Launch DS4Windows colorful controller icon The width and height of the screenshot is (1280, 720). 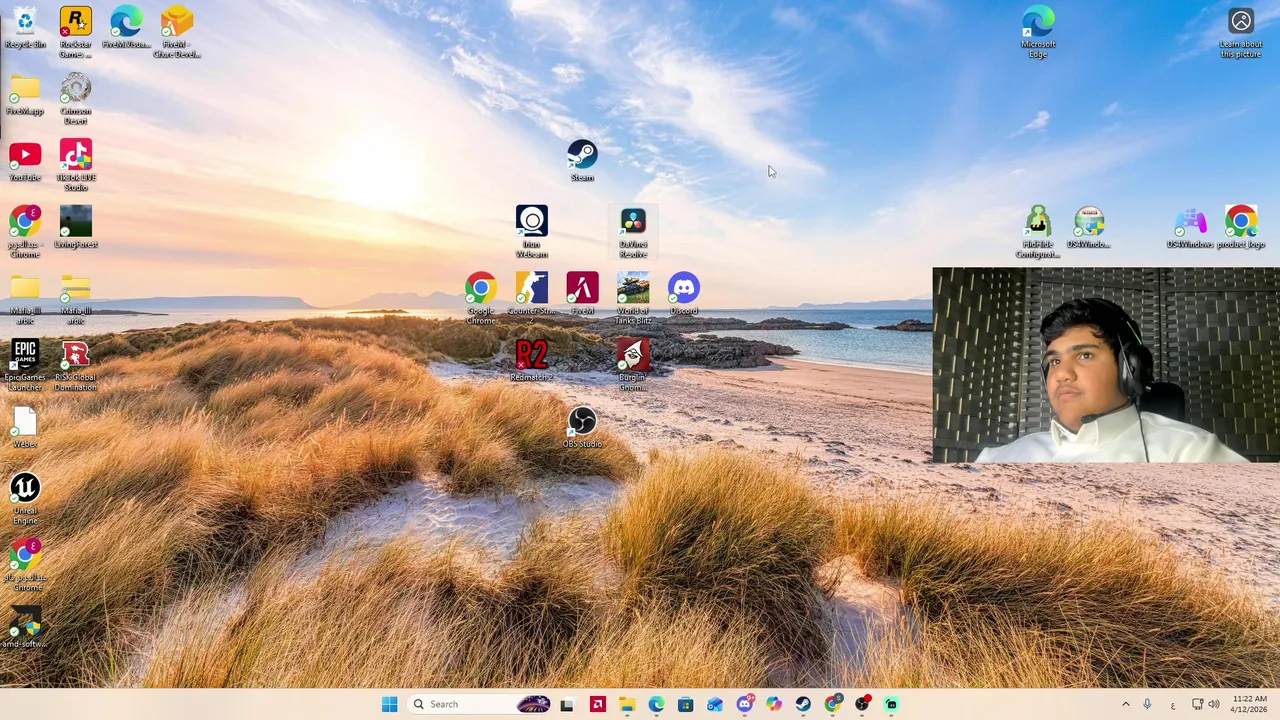click(1190, 228)
